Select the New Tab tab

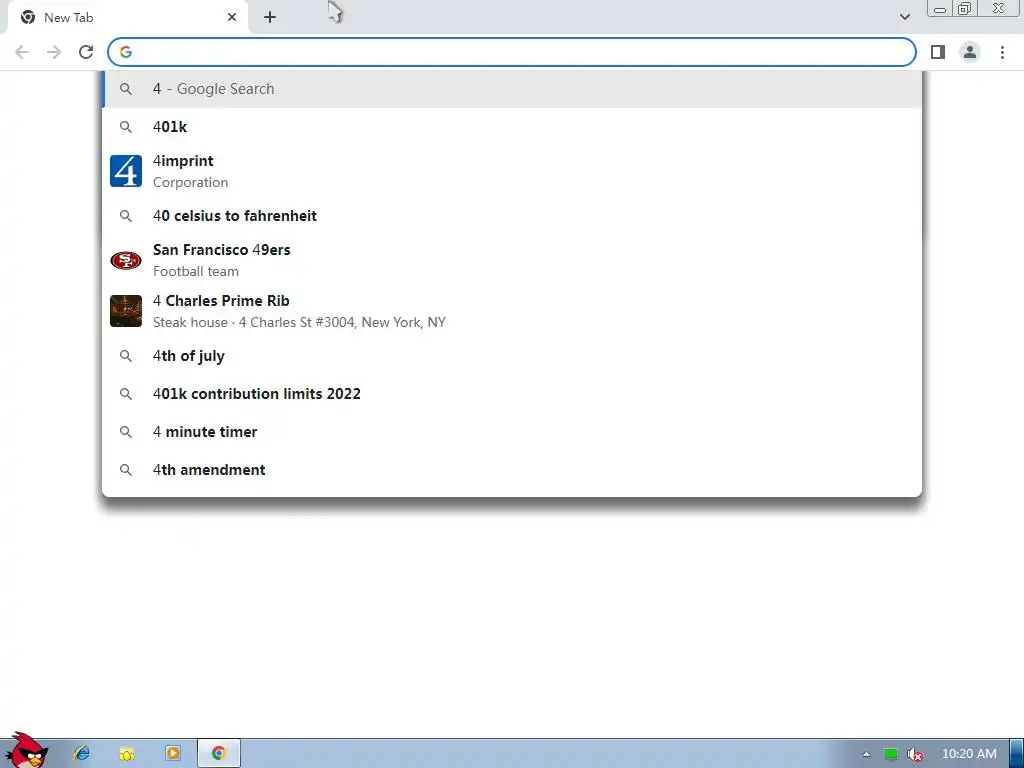(x=126, y=18)
